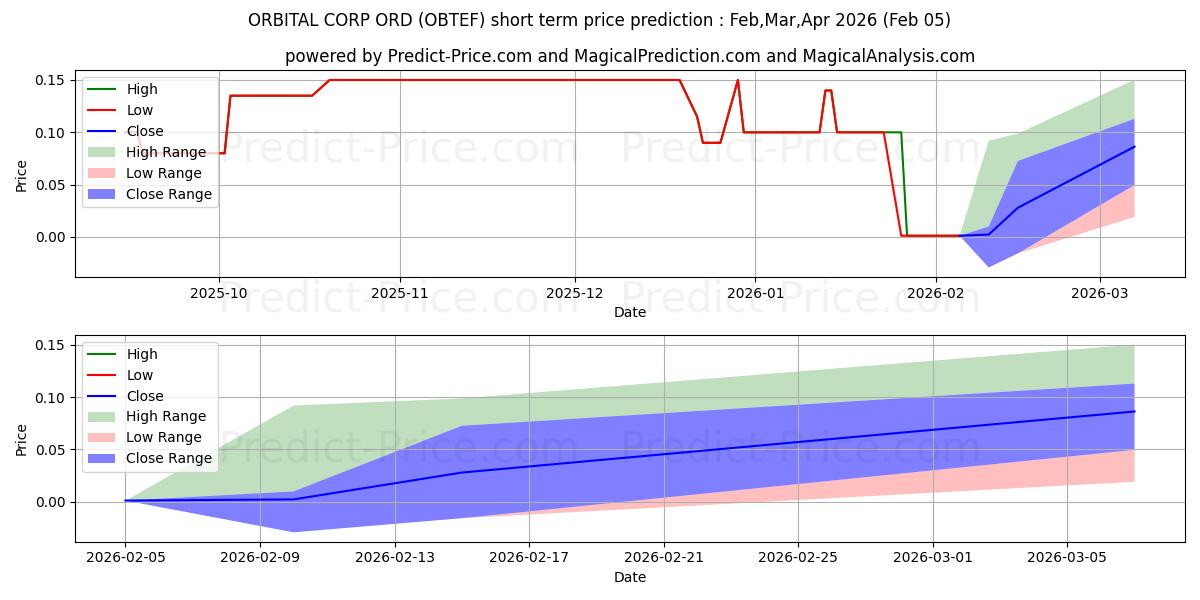
Task: Select the High Range green swatch in top legend
Action: coord(104,153)
